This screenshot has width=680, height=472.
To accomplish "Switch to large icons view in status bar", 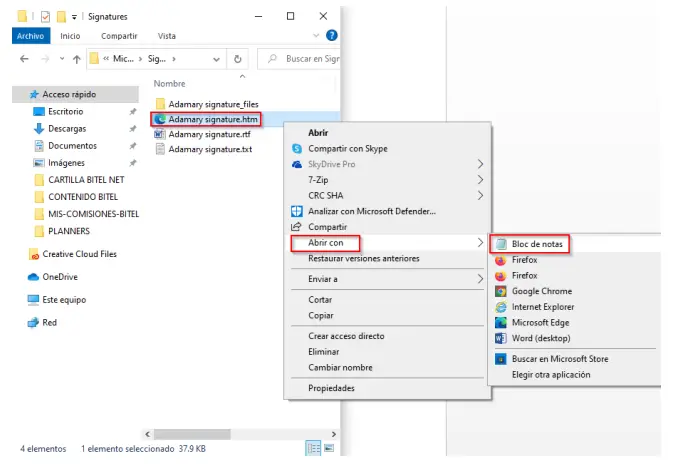I will (x=329, y=448).
